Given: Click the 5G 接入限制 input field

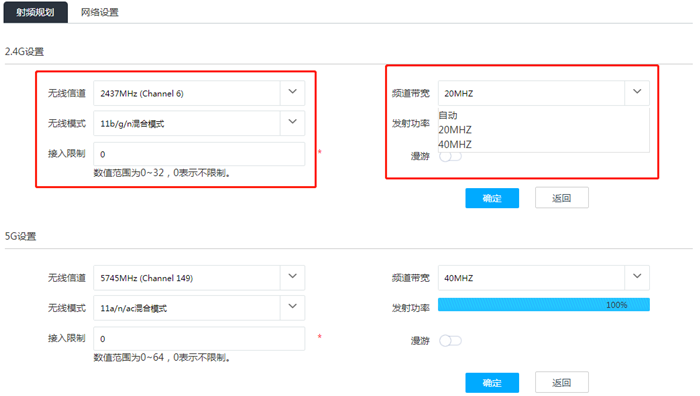Looking at the screenshot, I should (x=199, y=339).
